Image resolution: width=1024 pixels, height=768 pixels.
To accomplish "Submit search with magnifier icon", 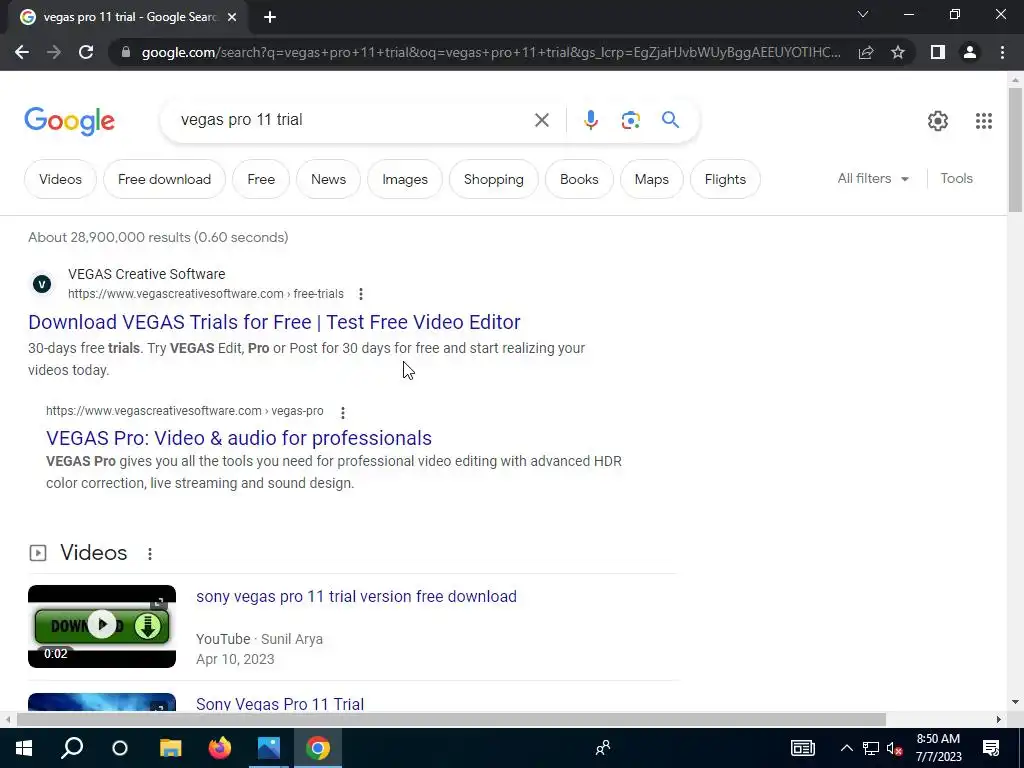I will tap(670, 120).
